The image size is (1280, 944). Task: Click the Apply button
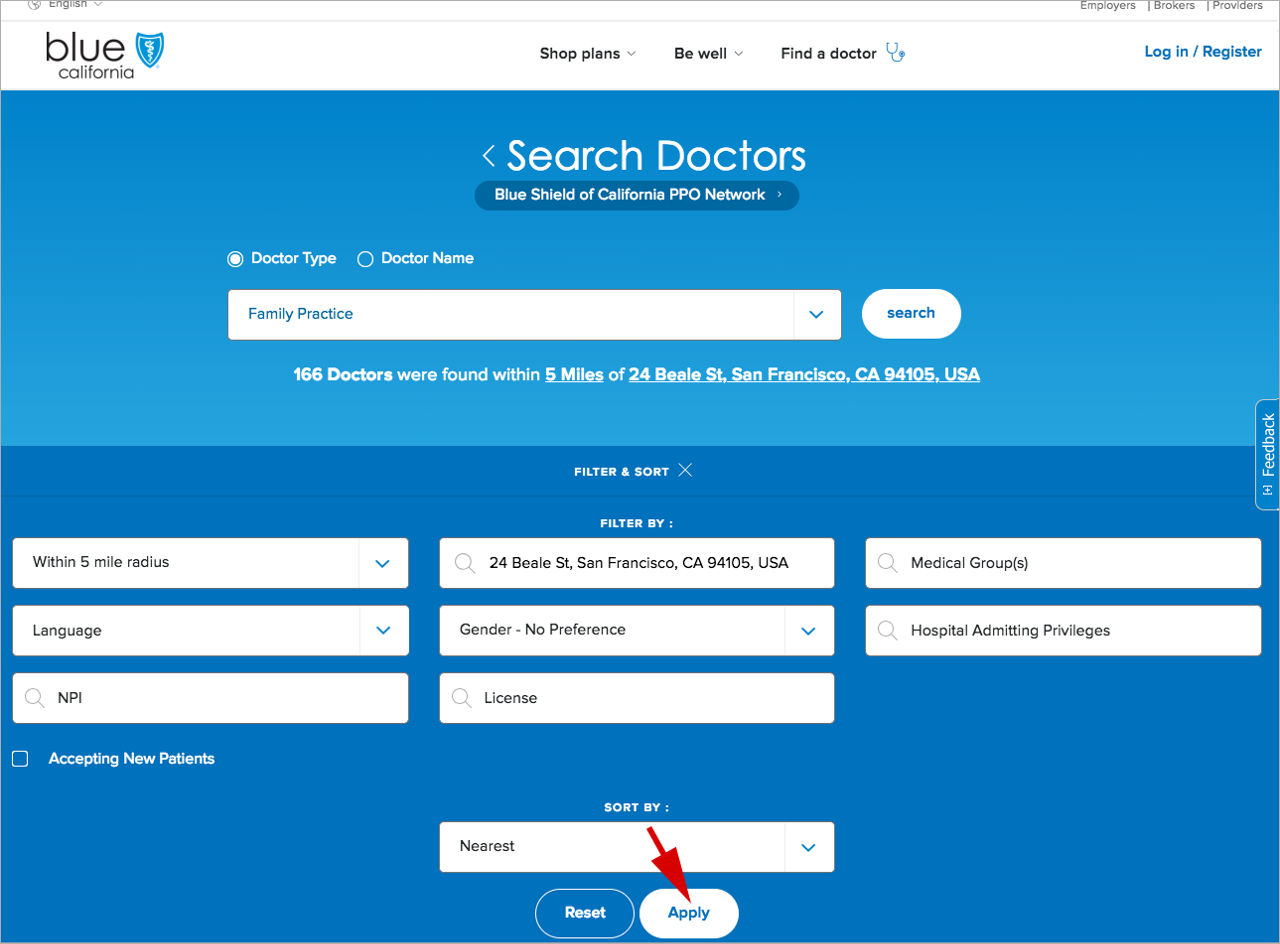[688, 913]
